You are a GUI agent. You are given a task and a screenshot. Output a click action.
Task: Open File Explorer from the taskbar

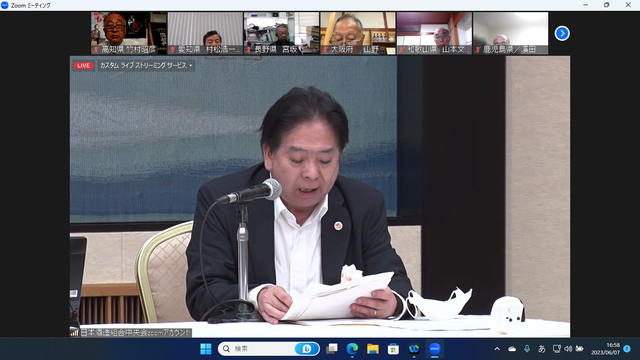tap(373, 349)
